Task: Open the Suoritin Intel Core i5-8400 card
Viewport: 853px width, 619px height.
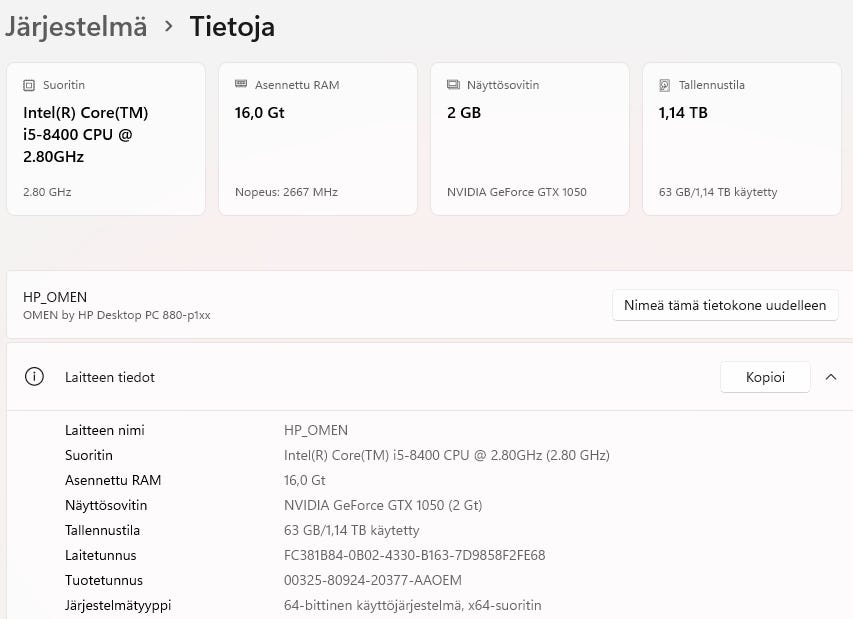Action: click(106, 139)
